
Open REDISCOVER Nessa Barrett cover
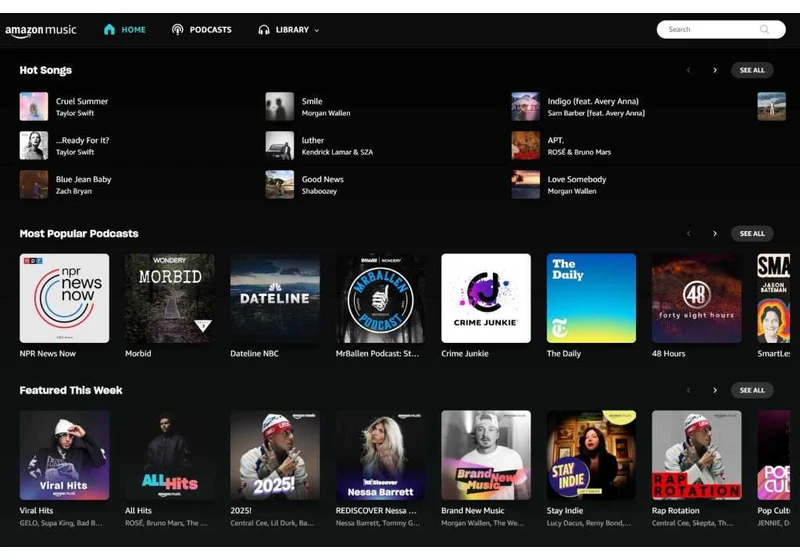coord(380,455)
